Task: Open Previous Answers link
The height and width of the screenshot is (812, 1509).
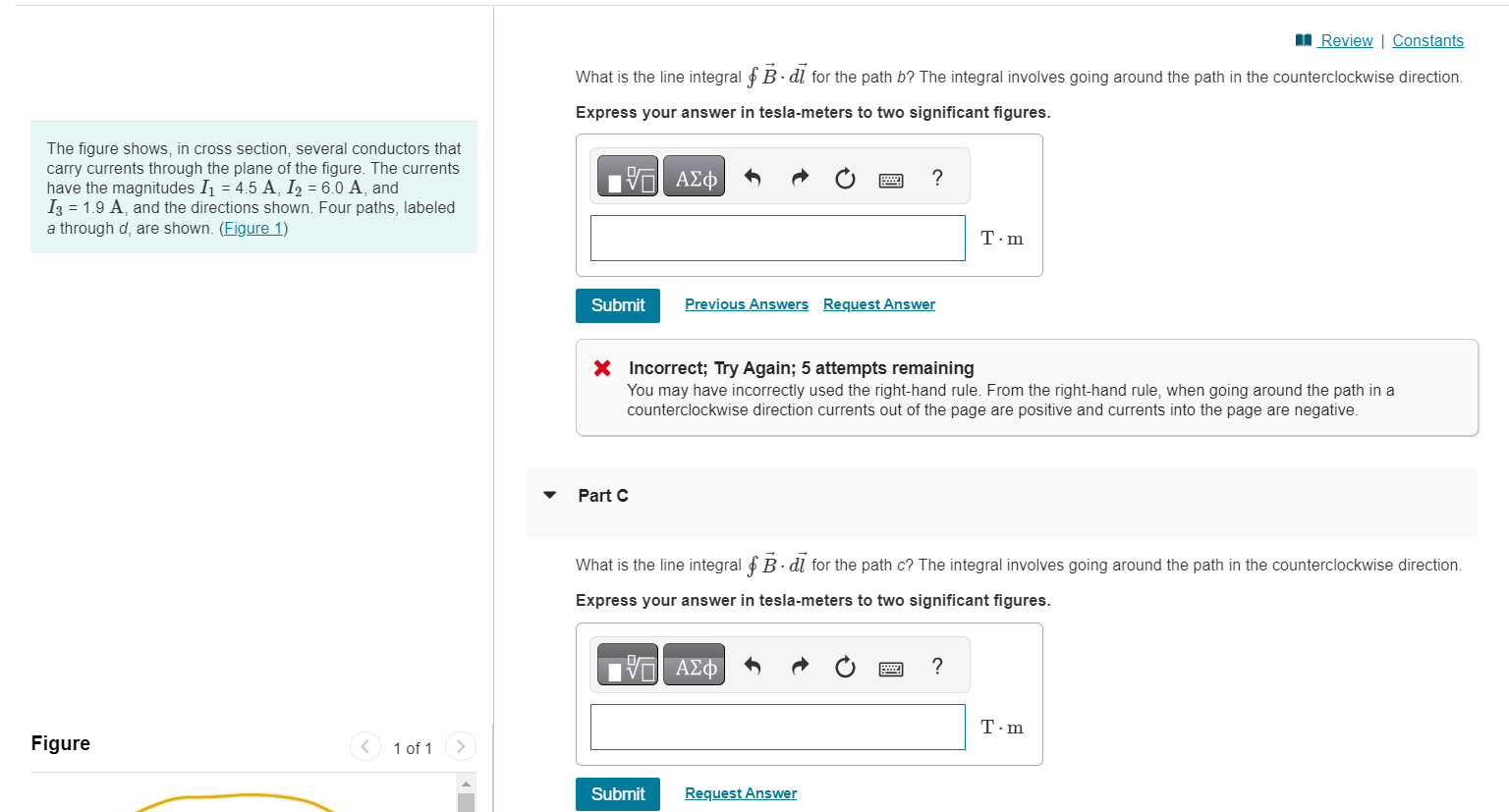Action: 747,304
